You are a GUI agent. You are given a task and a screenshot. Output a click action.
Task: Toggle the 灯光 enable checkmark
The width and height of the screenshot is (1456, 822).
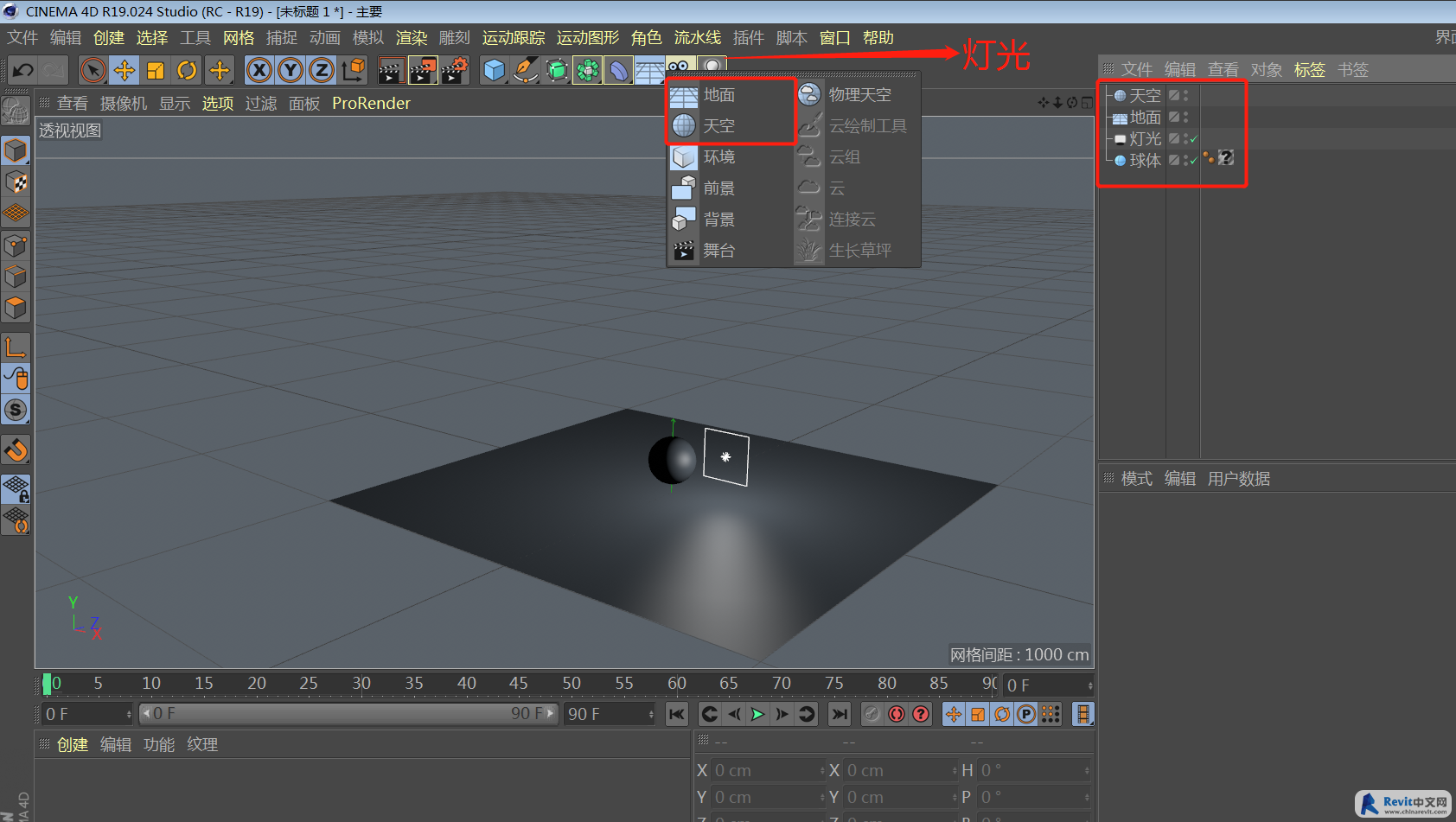tap(1194, 138)
